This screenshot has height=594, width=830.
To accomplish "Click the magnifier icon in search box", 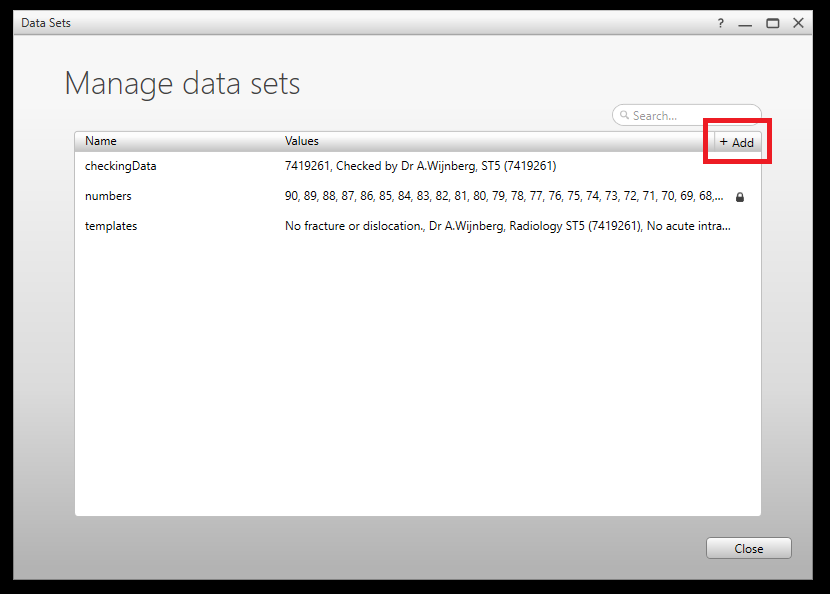I will [624, 116].
